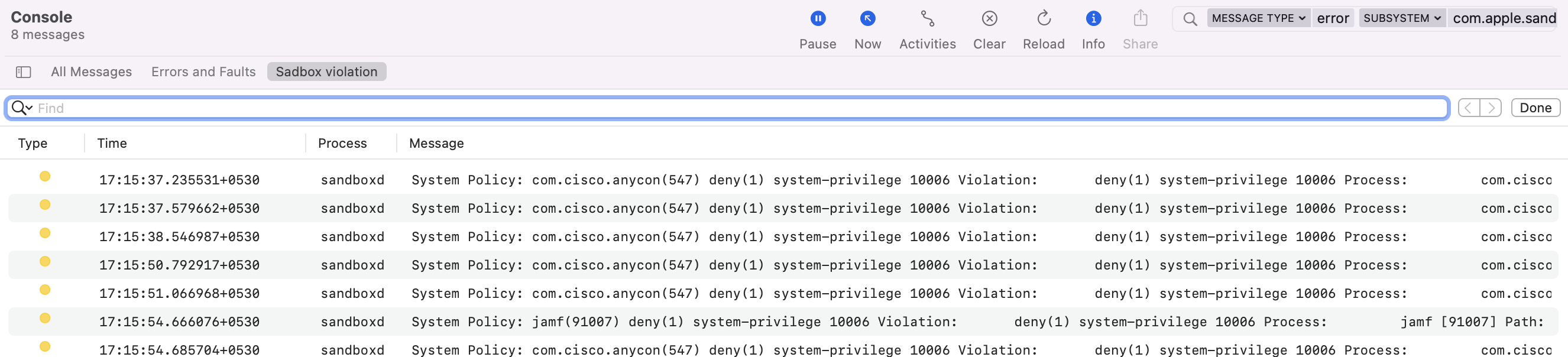1568x357 pixels.
Task: Clear the console messages
Action: tap(989, 19)
